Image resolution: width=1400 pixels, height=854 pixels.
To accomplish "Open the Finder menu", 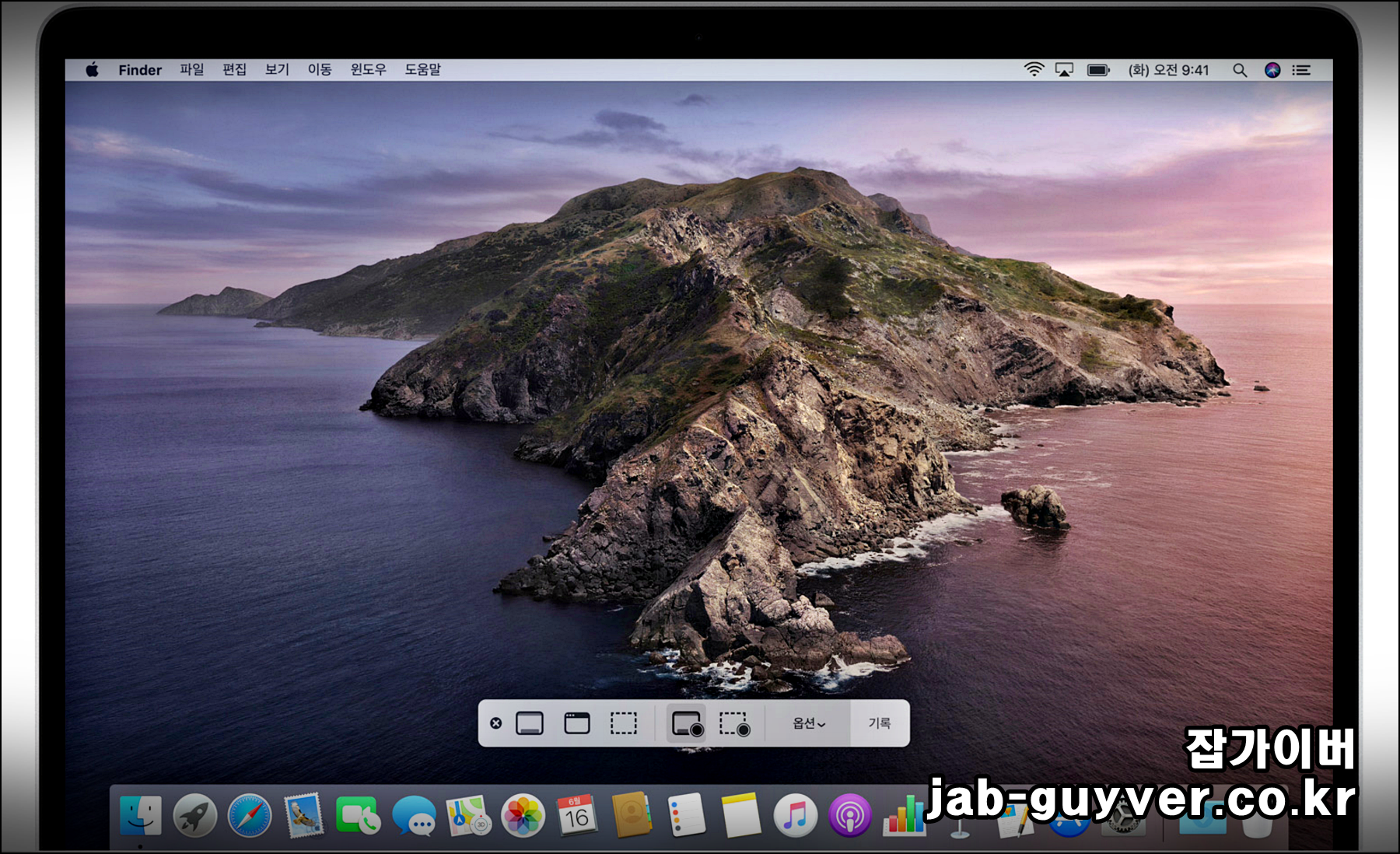I will (x=140, y=70).
